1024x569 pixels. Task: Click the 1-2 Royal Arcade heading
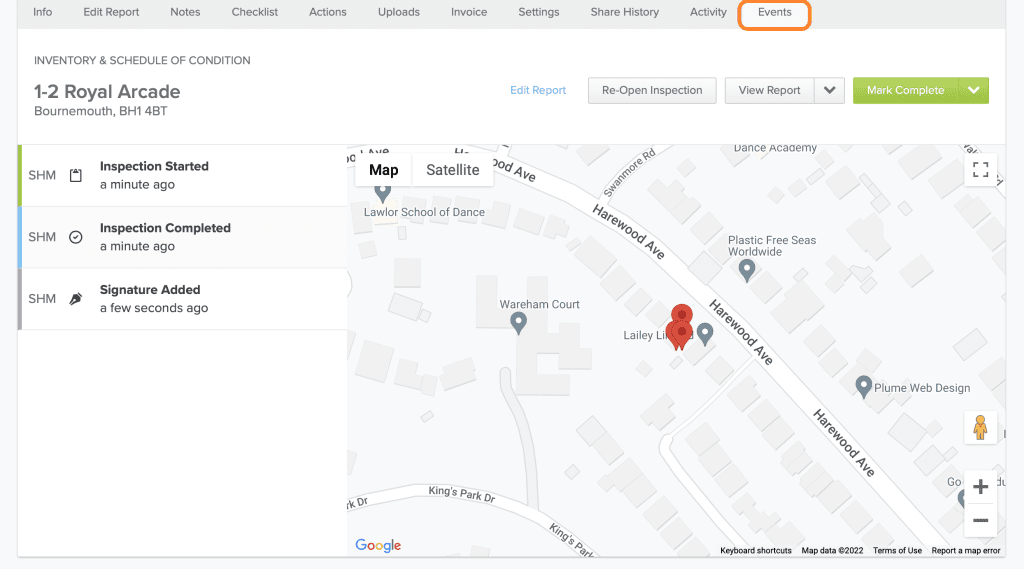(x=107, y=91)
